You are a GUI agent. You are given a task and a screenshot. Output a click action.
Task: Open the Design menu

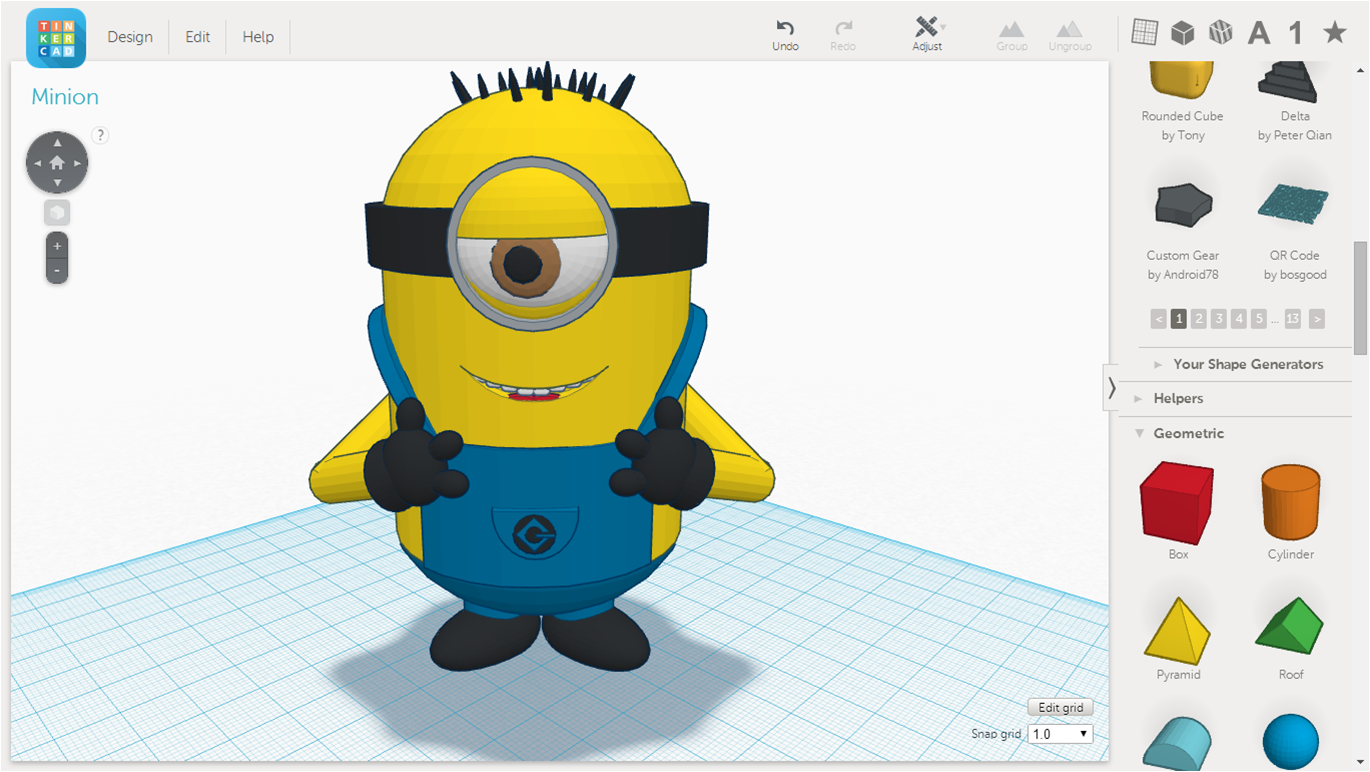[x=130, y=37]
